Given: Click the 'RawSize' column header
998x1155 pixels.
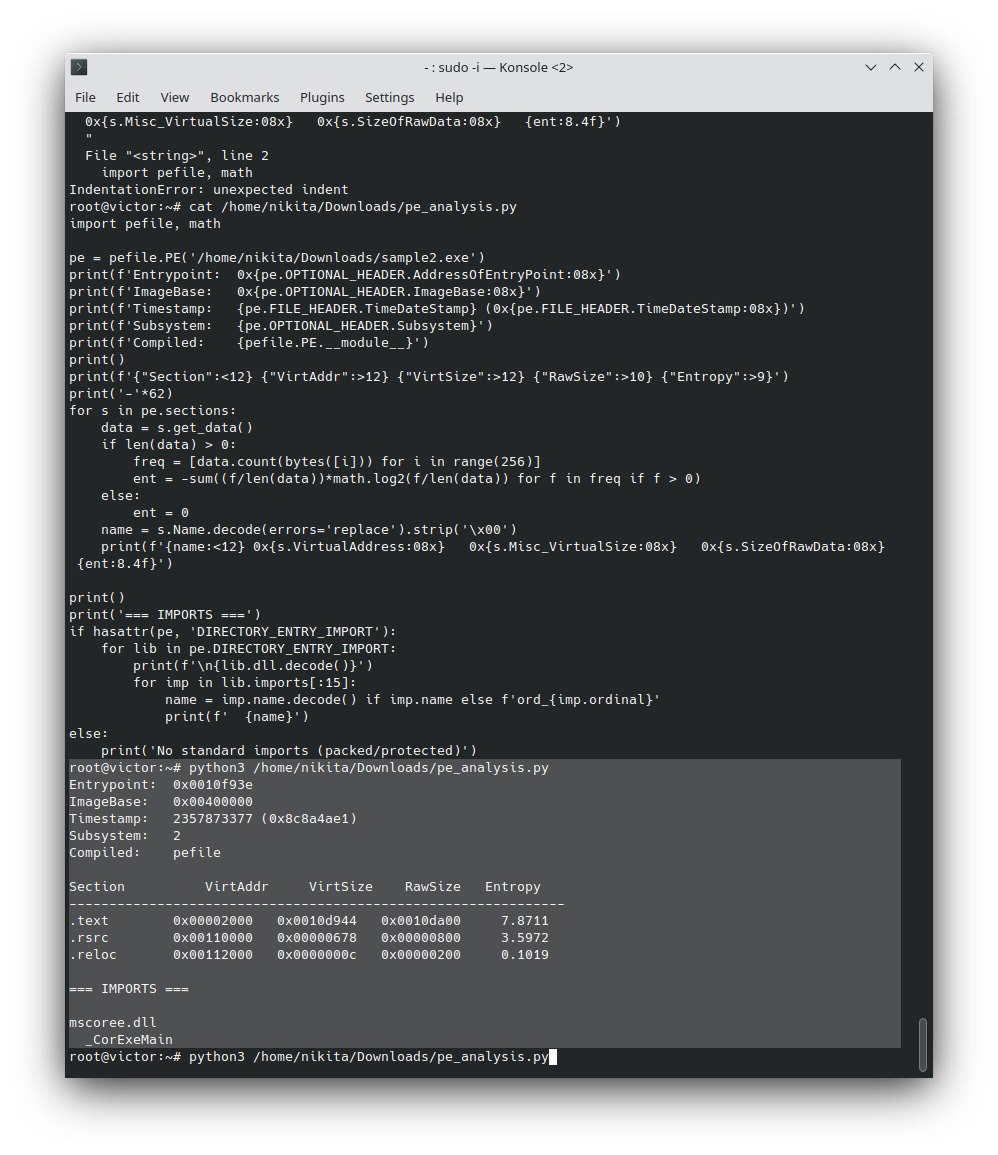Looking at the screenshot, I should coord(432,886).
